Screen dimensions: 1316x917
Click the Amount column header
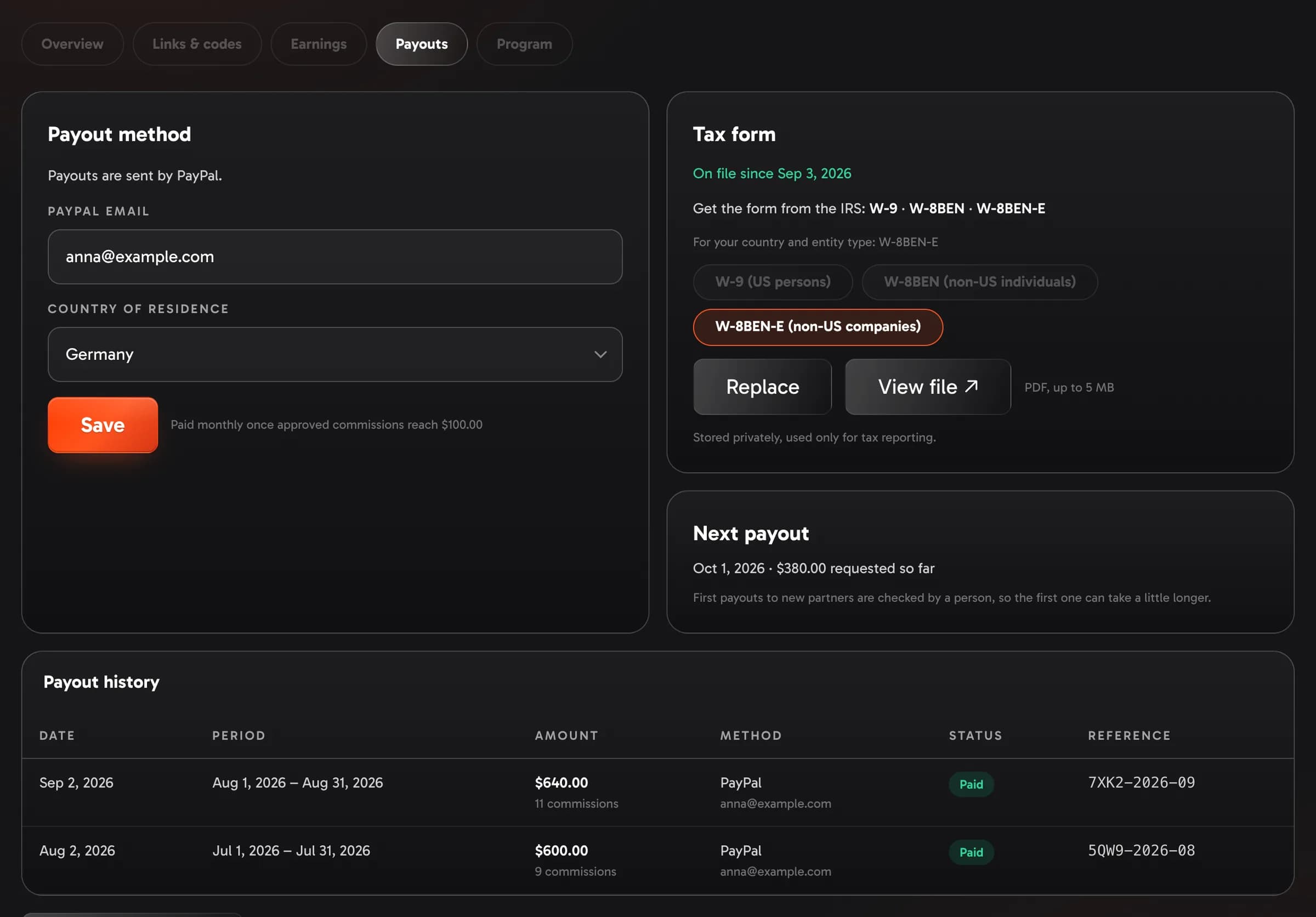pos(566,735)
